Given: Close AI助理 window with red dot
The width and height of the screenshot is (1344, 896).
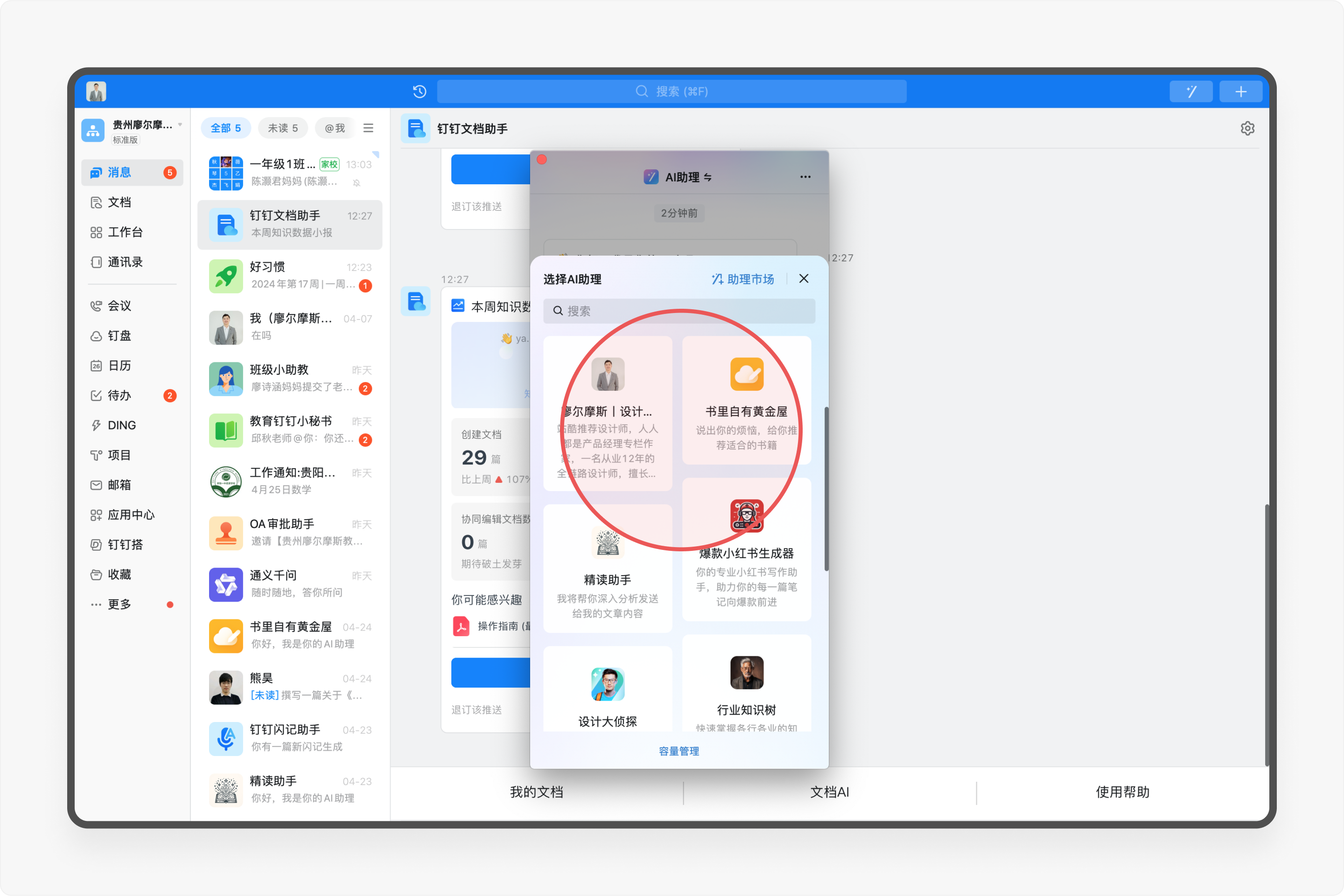Looking at the screenshot, I should point(541,160).
